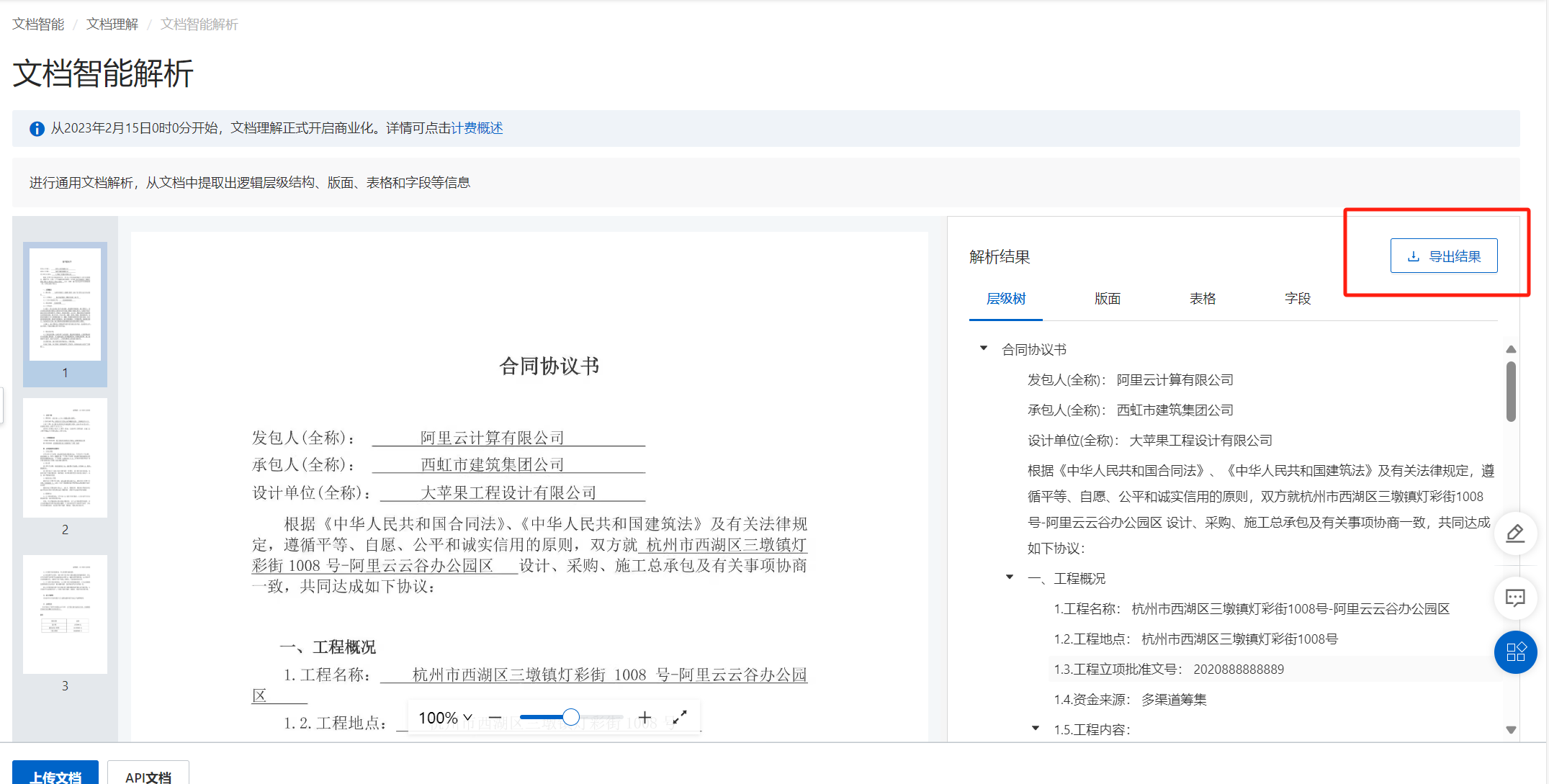Select the 1.4.资金来源 tree row
The height and width of the screenshot is (784, 1549).
[x=1130, y=700]
